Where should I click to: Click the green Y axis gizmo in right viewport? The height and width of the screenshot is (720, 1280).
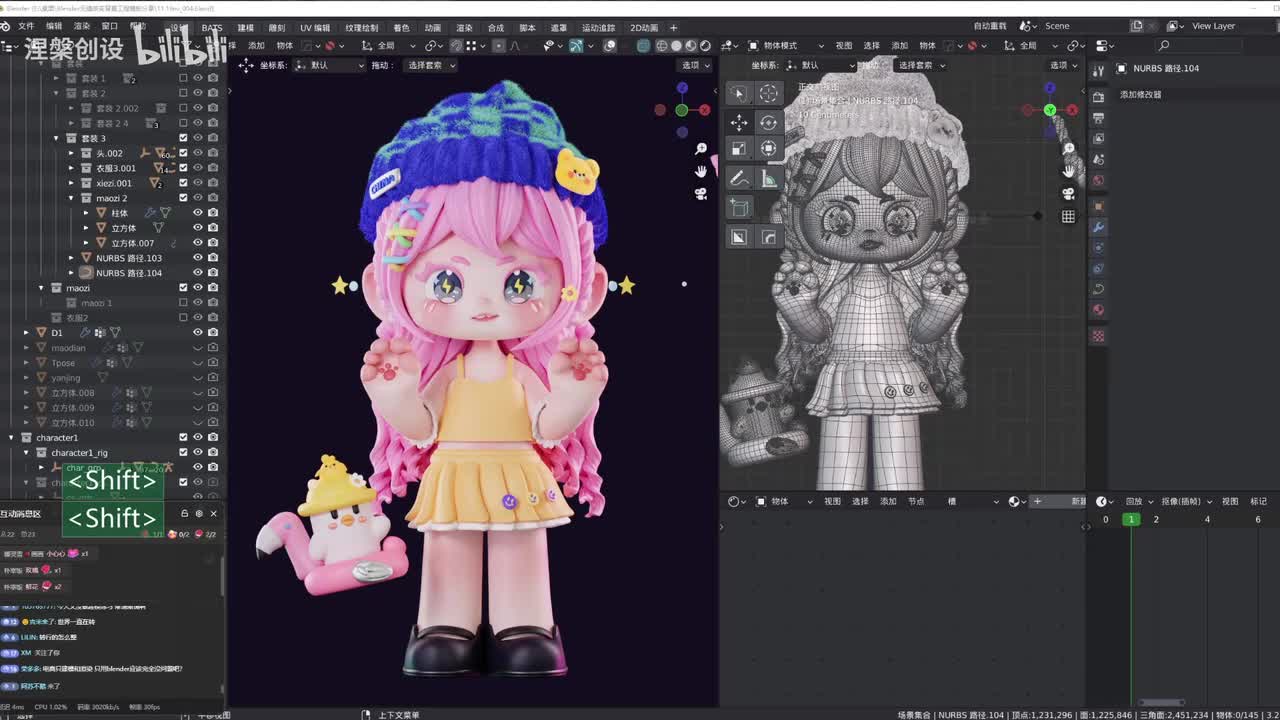[1049, 110]
